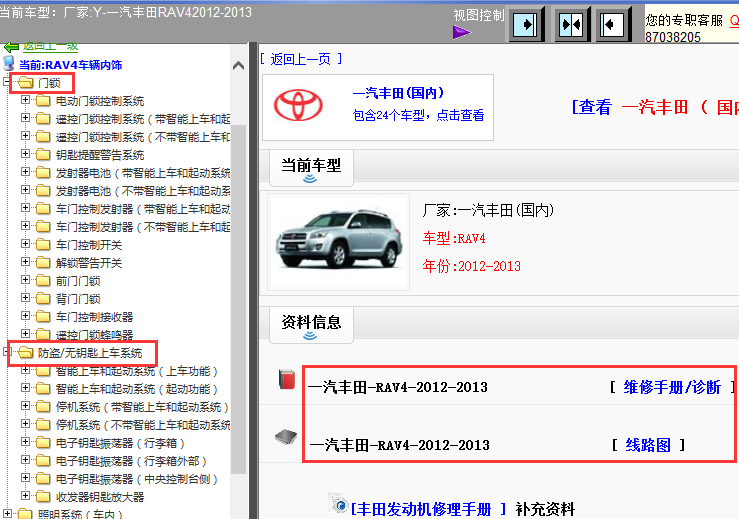
Task: Click the 车型:RAV4 text
Action: click(x=454, y=239)
